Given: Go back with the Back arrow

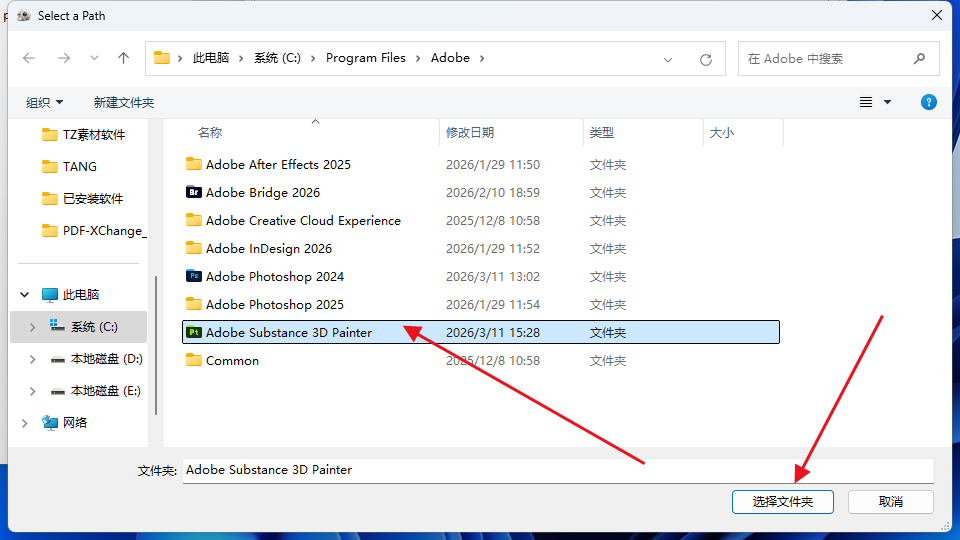Looking at the screenshot, I should pyautogui.click(x=29, y=58).
